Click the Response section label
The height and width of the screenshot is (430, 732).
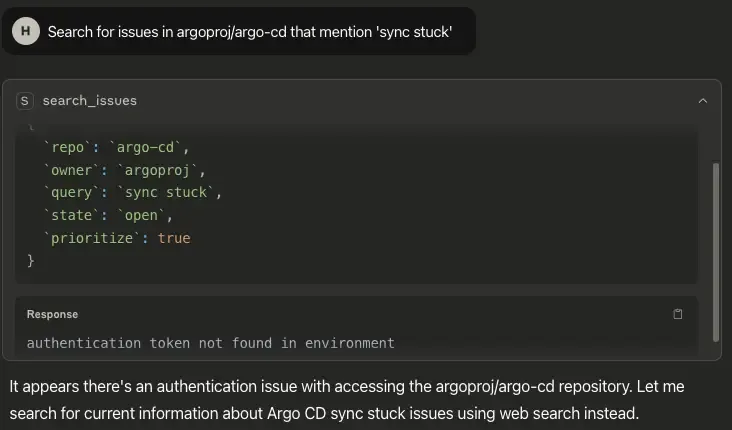click(x=52, y=314)
